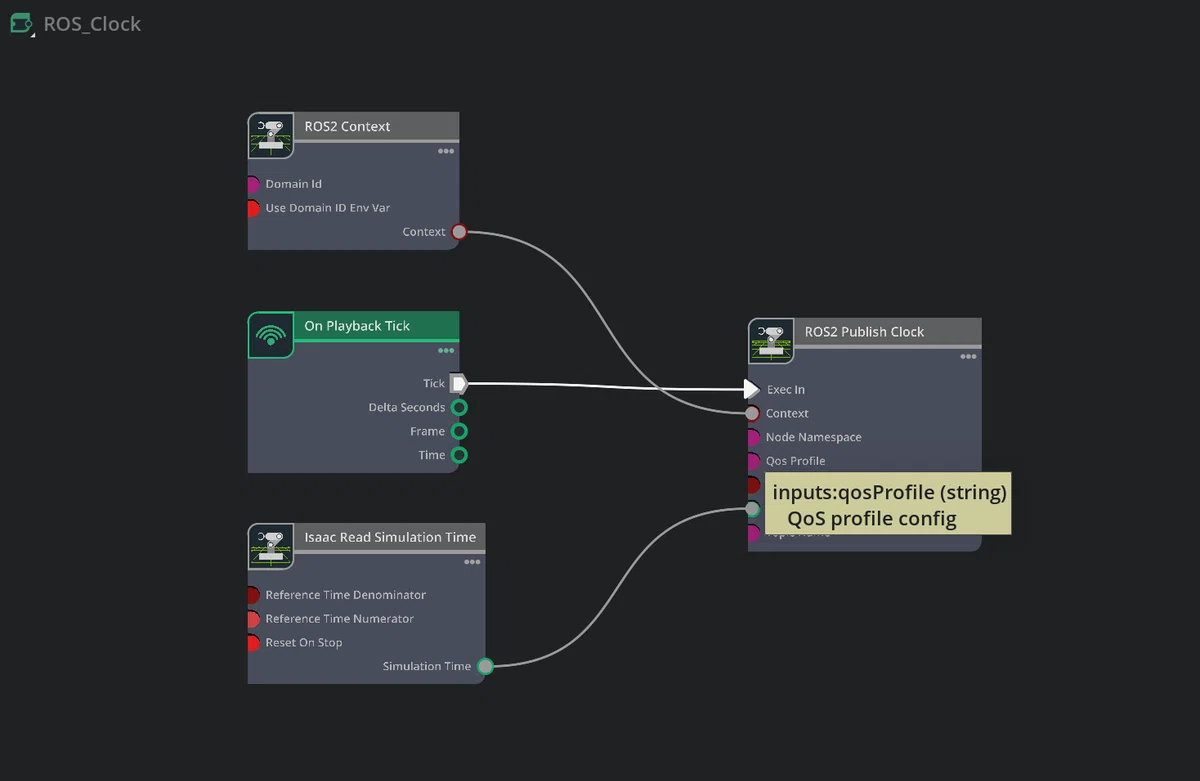
Task: Click the Reference Time Numerator label
Action: pos(340,619)
